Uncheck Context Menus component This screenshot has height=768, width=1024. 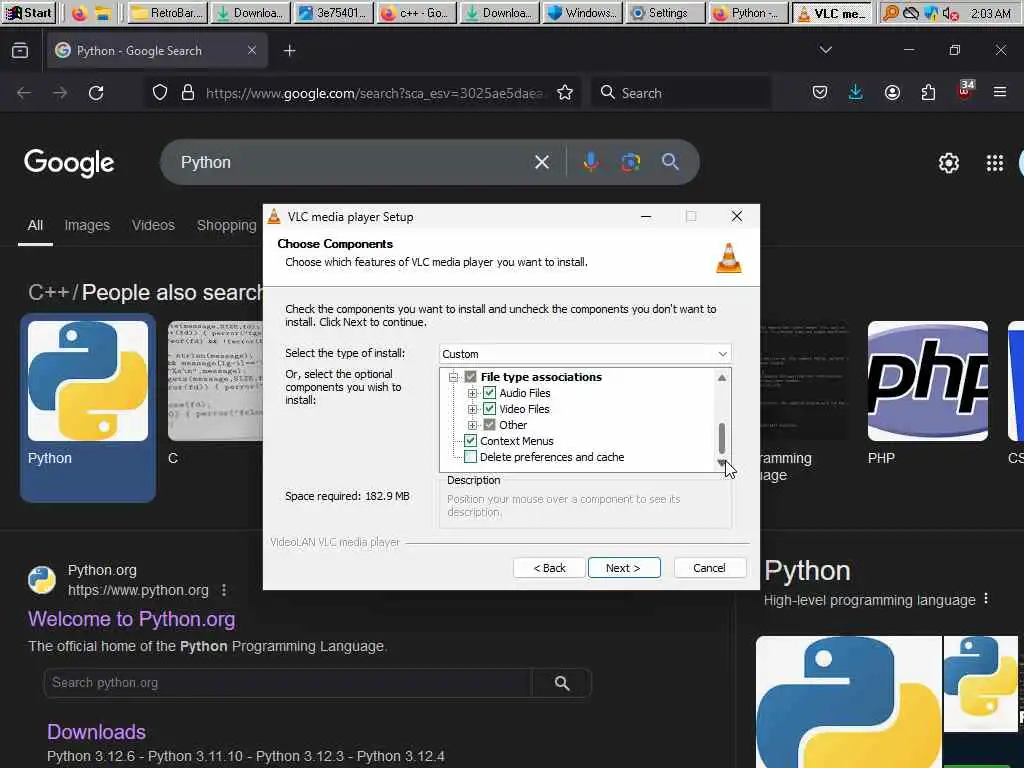470,441
